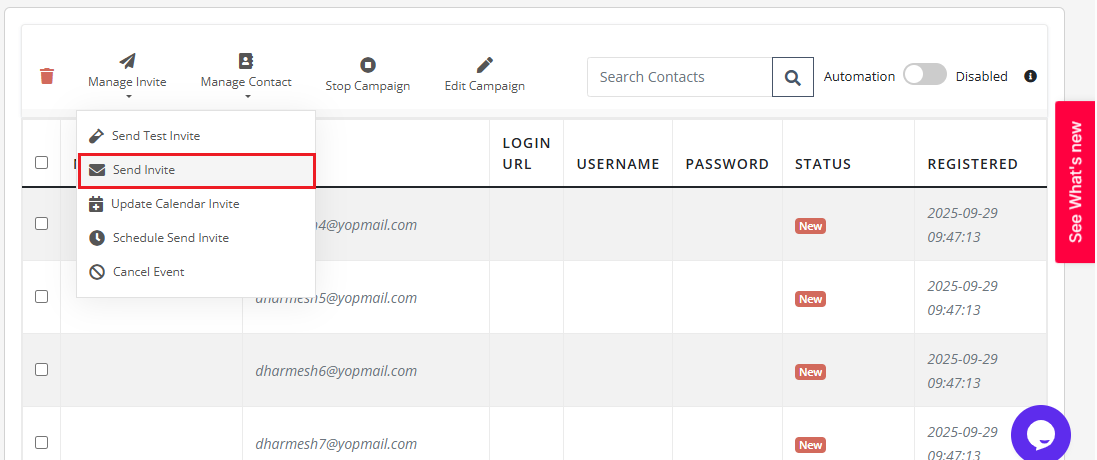This screenshot has height=460, width=1097.
Task: Check the box for dharmesh6@yopmail.com row
Action: tap(42, 369)
